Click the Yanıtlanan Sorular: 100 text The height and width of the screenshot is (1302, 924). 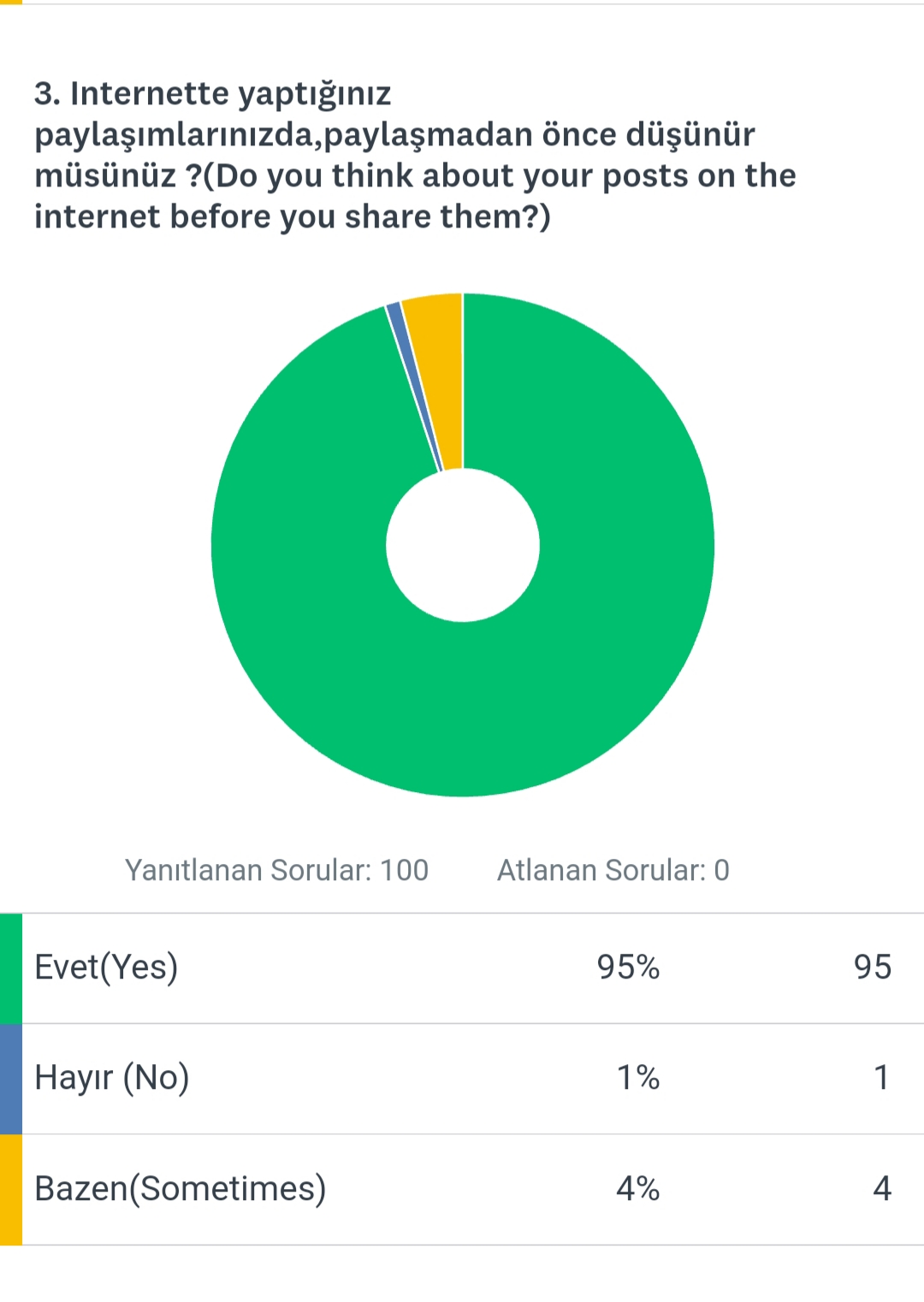276,870
